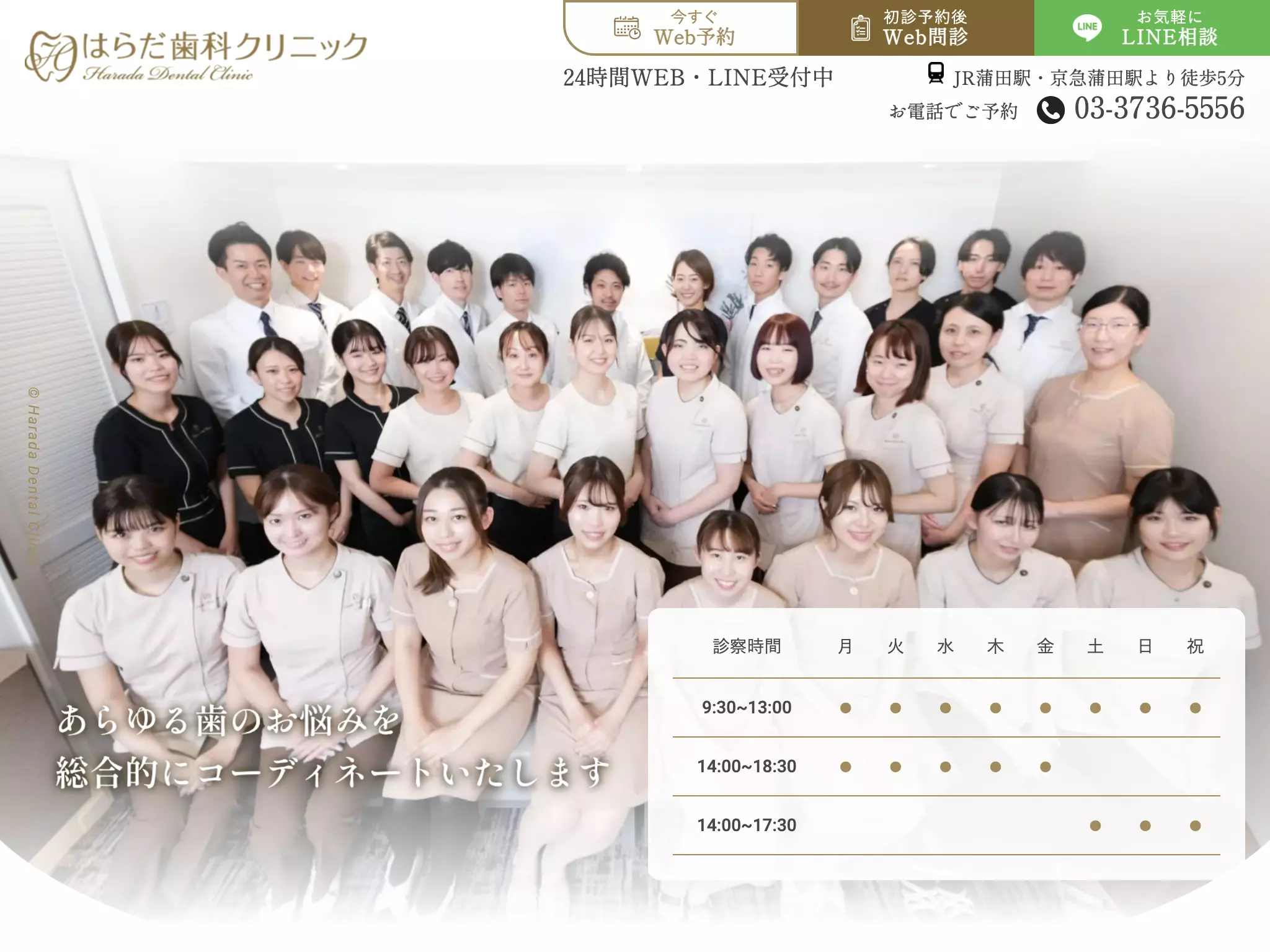Screen dimensions: 1270x952
Task: Click Friday dot in 14:00~18:30 row
Action: 1046,767
